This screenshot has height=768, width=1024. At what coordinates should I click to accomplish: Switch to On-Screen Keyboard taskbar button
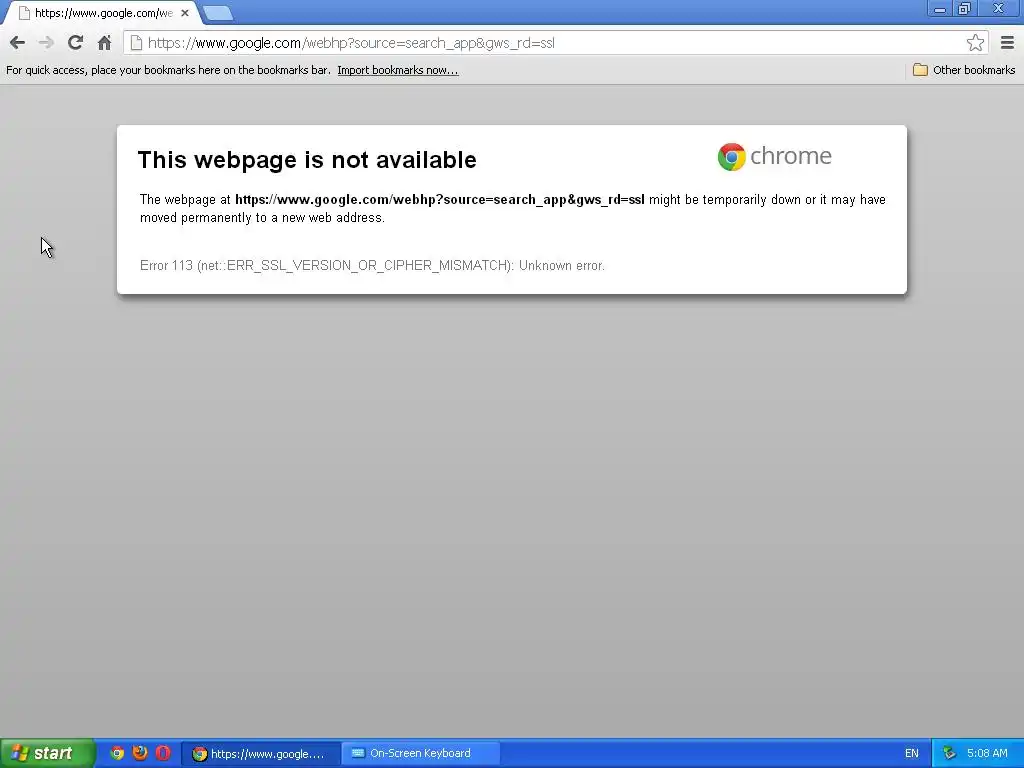click(421, 754)
